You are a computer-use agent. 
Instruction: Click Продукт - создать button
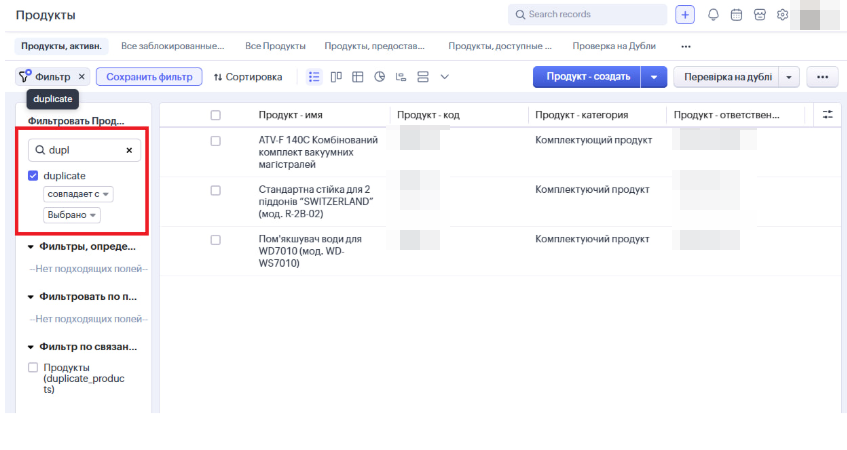pyautogui.click(x=587, y=77)
